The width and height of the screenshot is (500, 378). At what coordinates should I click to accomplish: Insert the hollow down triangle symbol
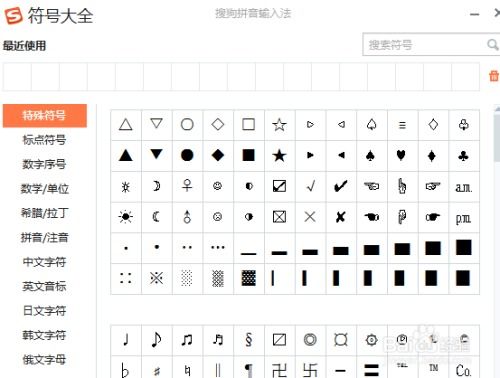(156, 125)
